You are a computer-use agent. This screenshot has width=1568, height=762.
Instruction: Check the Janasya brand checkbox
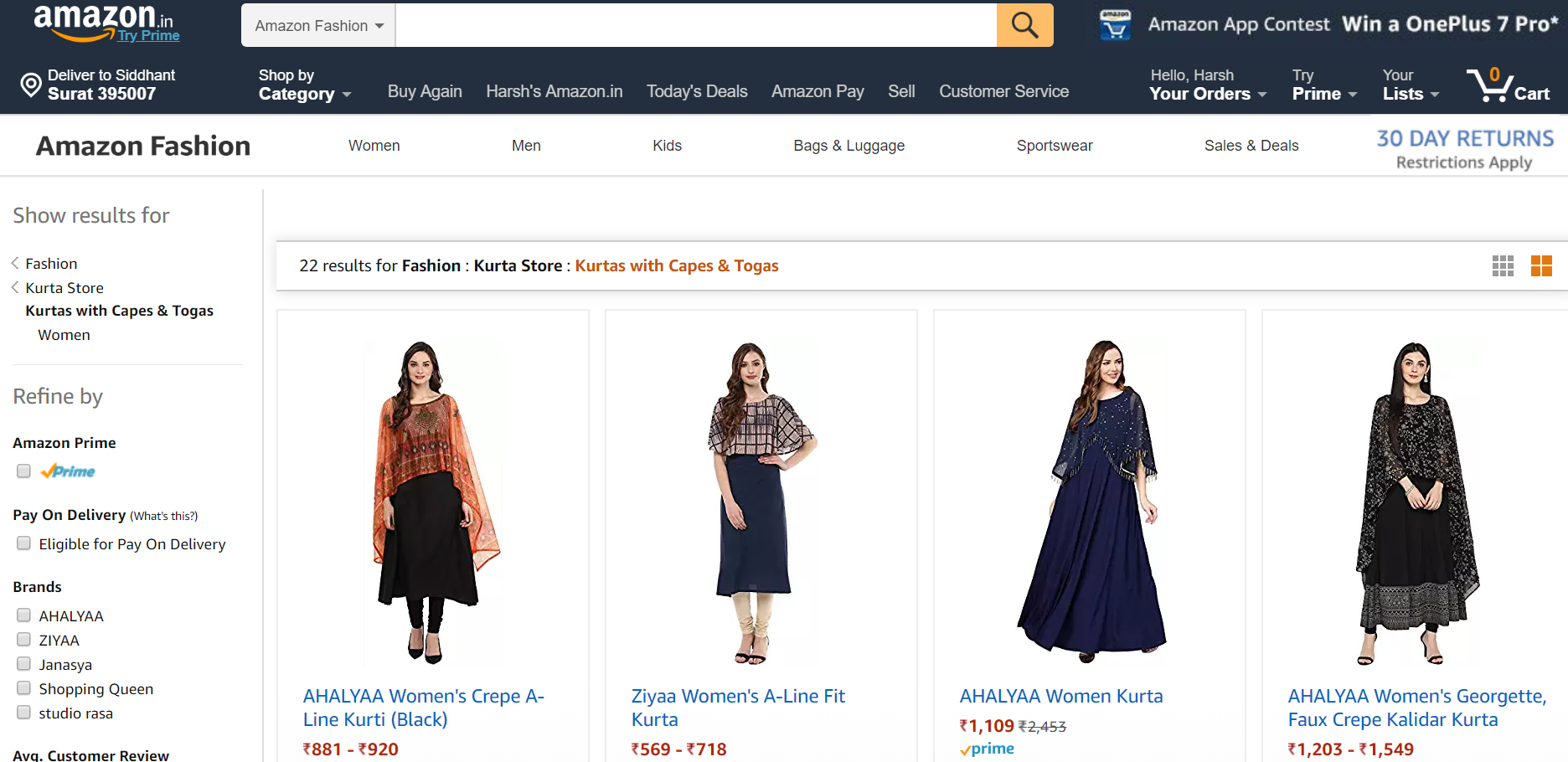(x=23, y=664)
